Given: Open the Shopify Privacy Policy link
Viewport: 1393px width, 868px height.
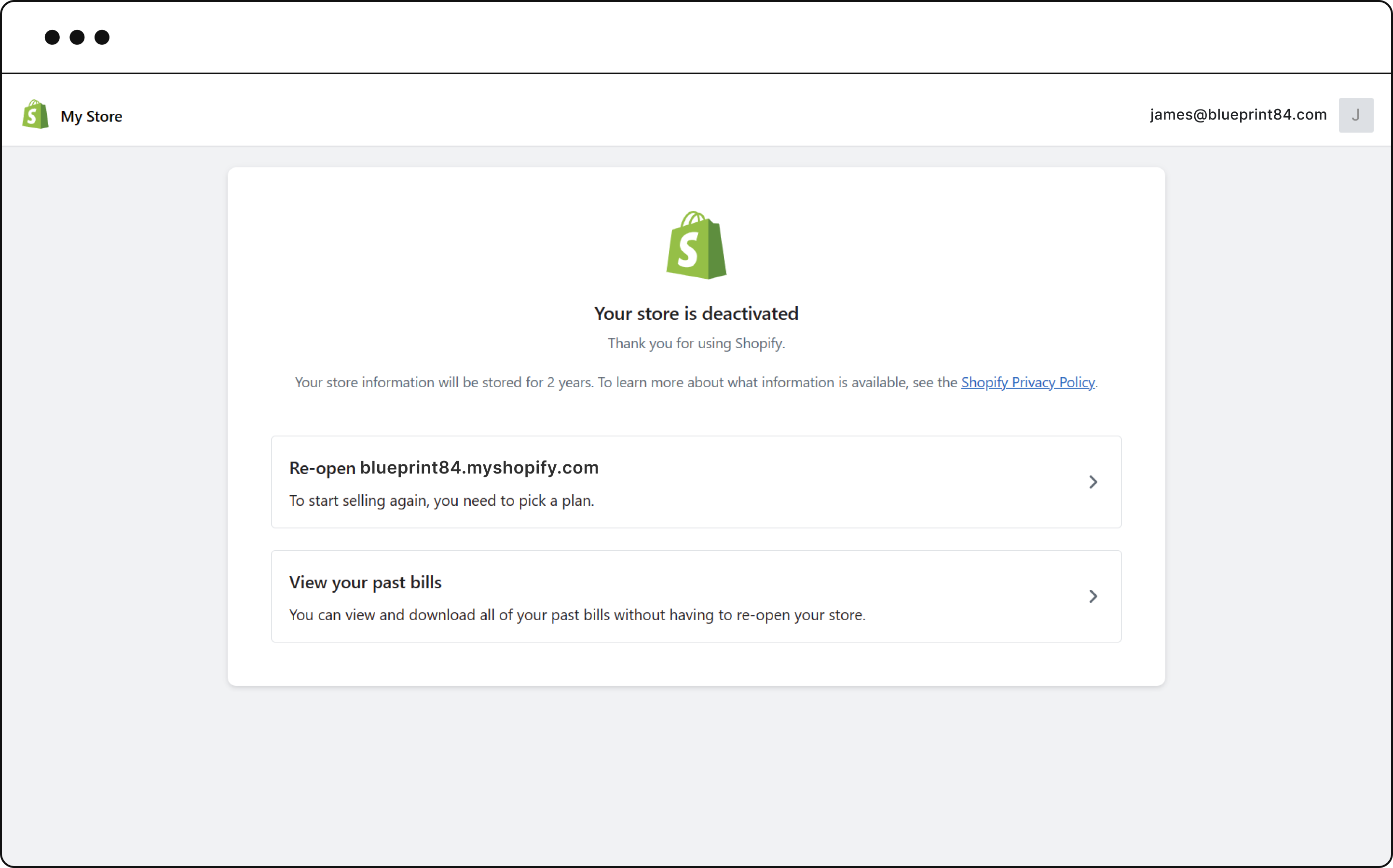Looking at the screenshot, I should (x=1028, y=382).
